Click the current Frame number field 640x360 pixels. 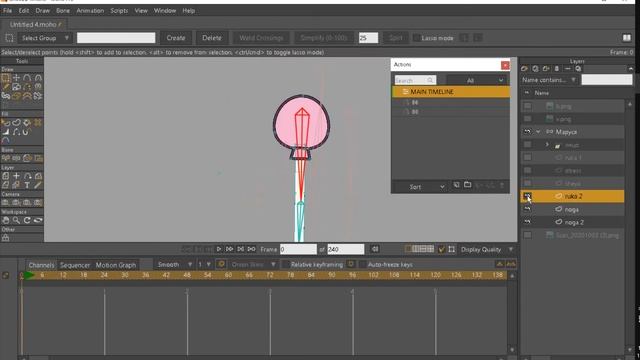point(298,249)
